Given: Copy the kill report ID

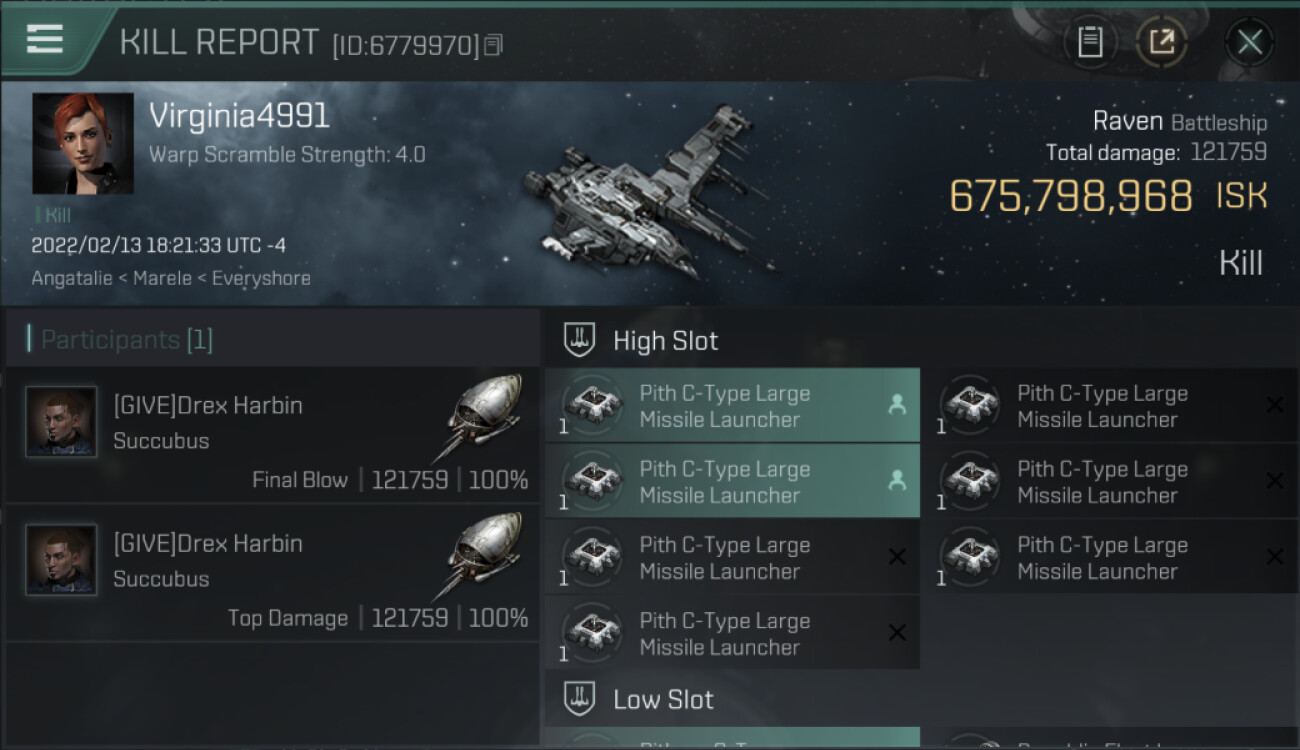Looking at the screenshot, I should pyautogui.click(x=494, y=45).
